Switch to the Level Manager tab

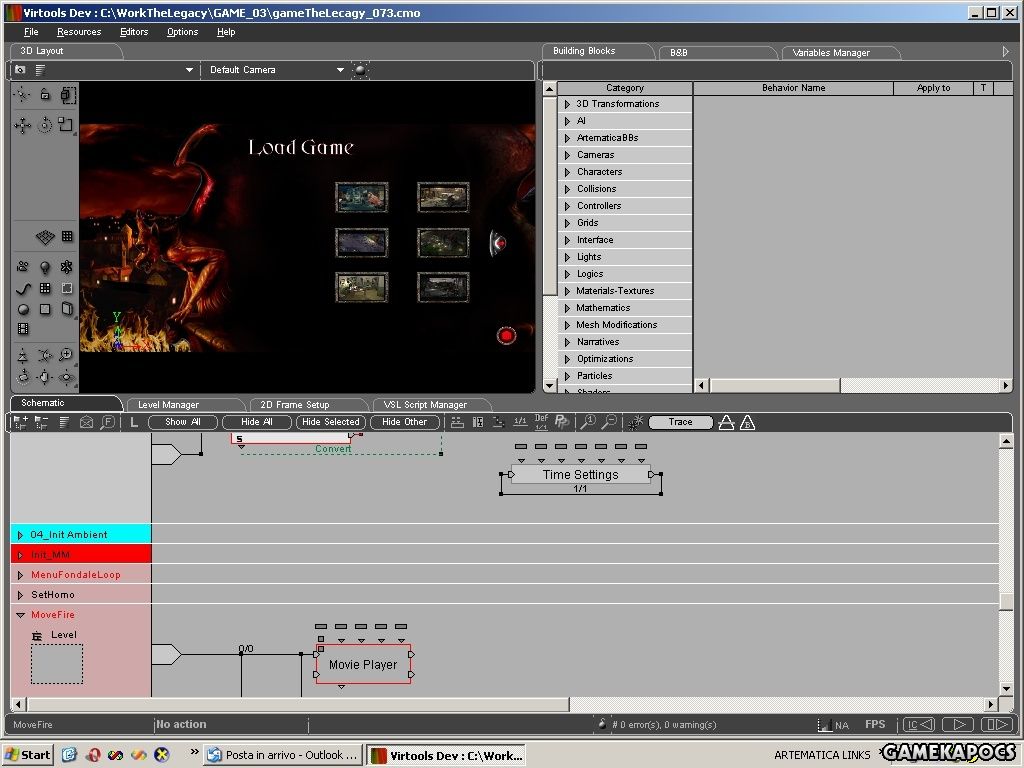[168, 405]
